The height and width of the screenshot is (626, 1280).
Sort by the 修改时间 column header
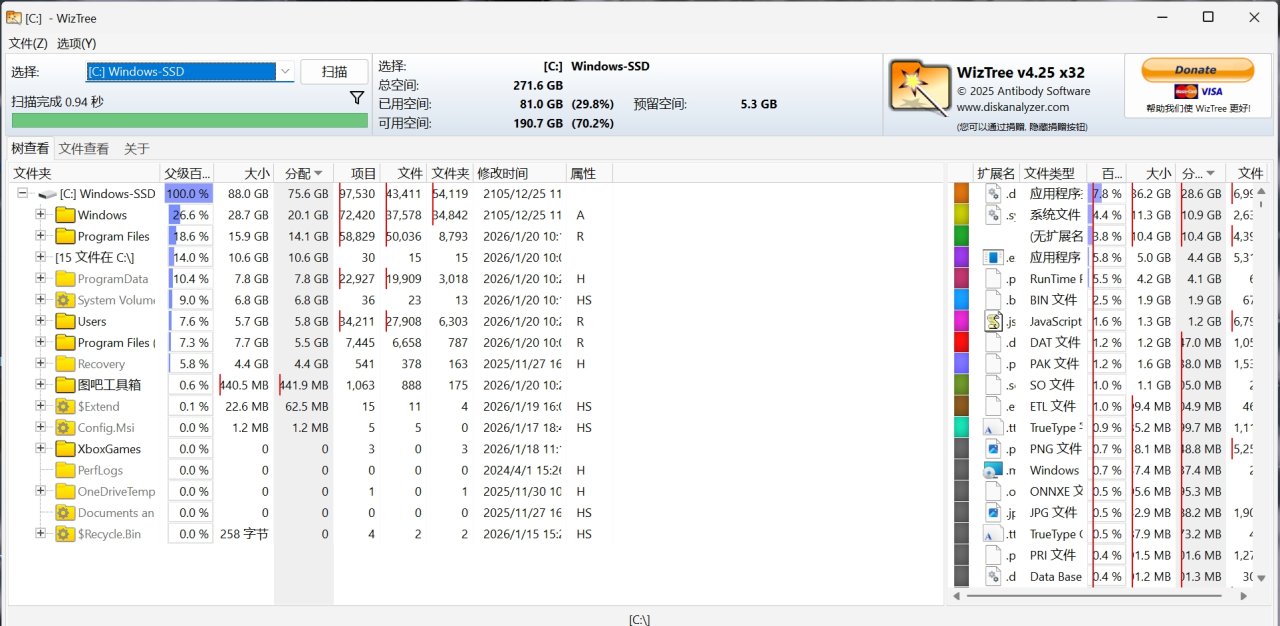(520, 173)
